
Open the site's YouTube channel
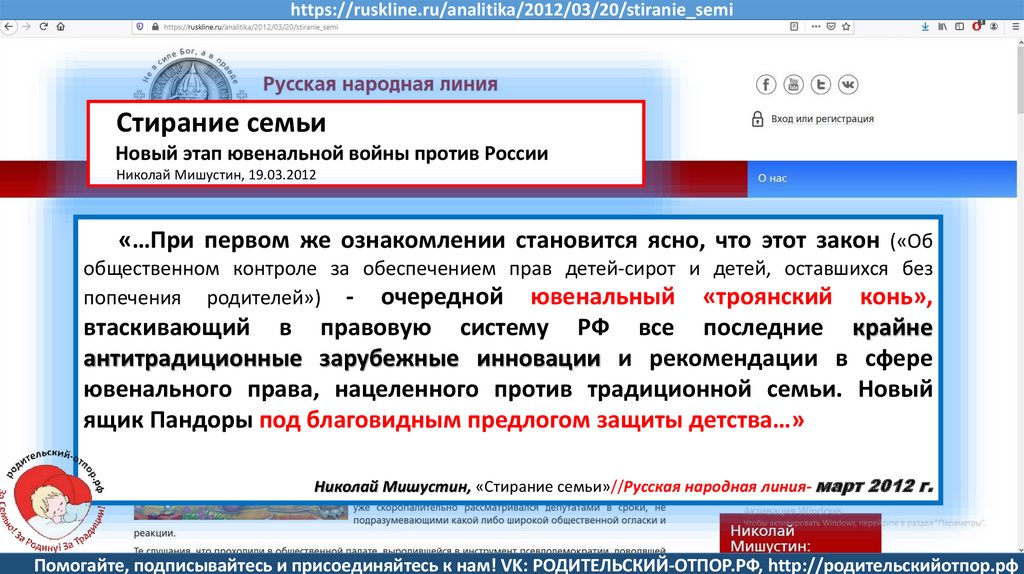pos(793,84)
